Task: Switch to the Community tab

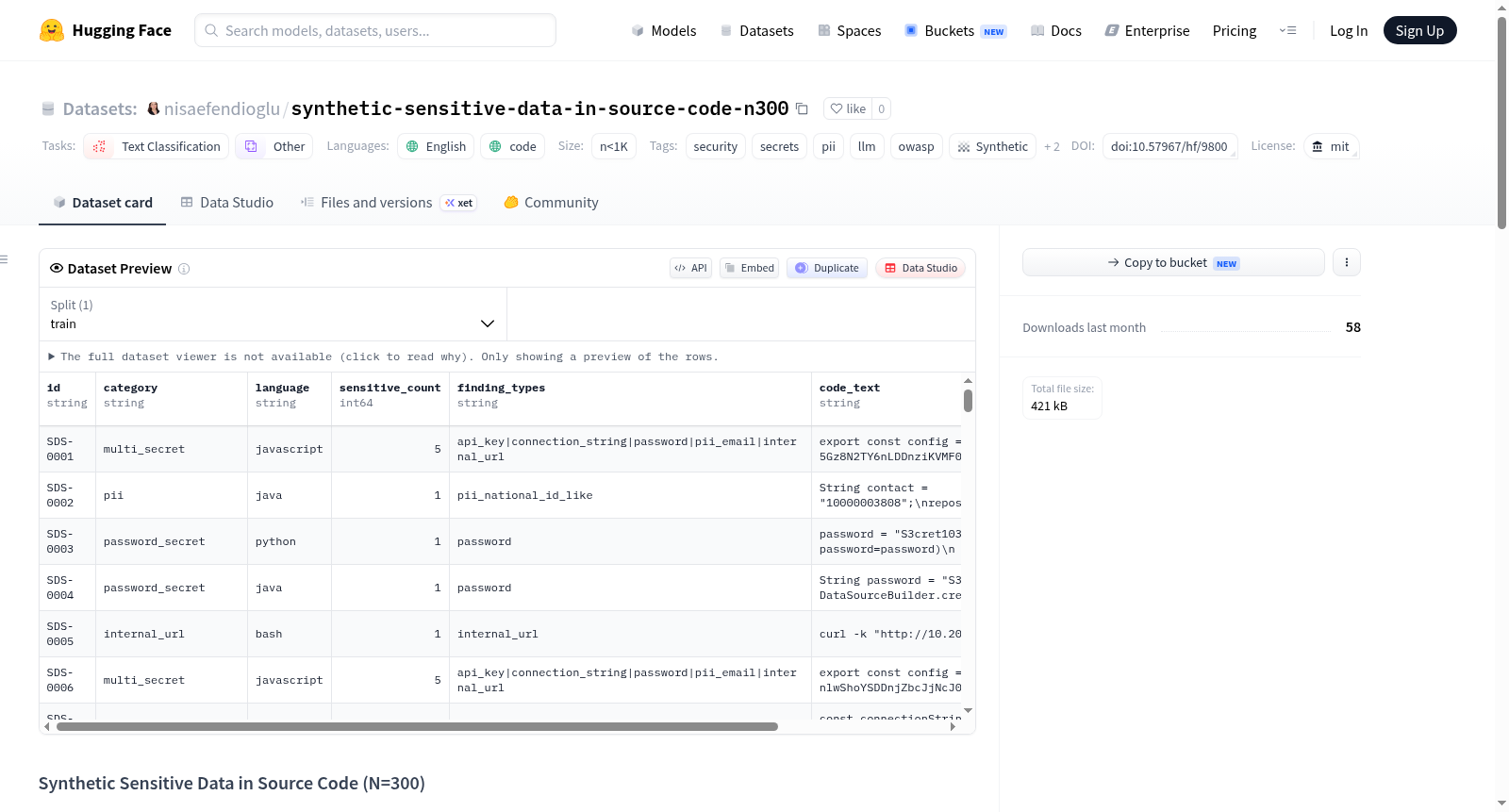Action: [551, 202]
